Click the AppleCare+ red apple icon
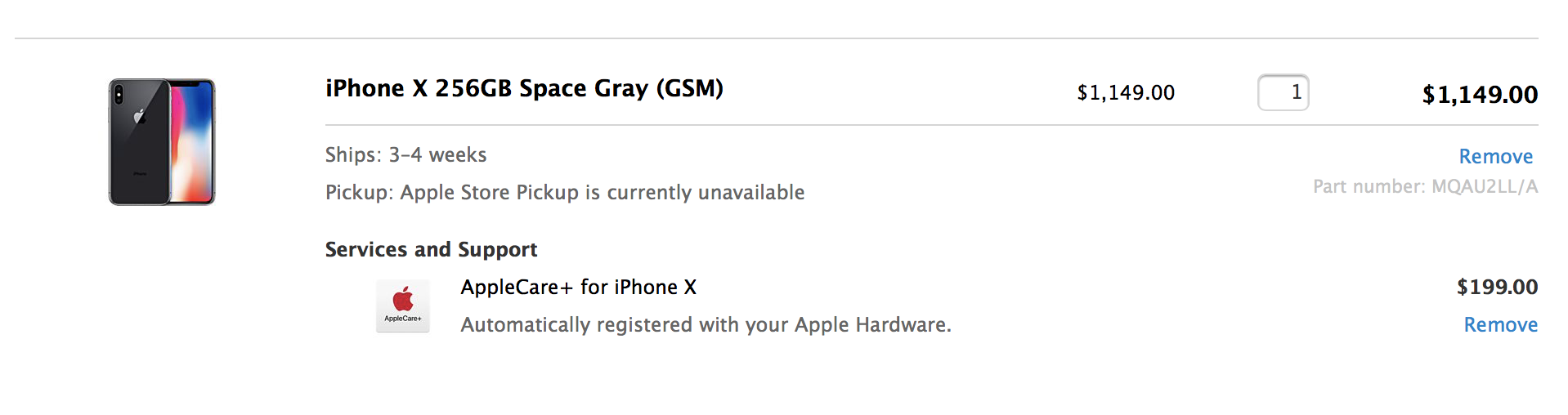Image resolution: width=1568 pixels, height=415 pixels. click(x=403, y=298)
